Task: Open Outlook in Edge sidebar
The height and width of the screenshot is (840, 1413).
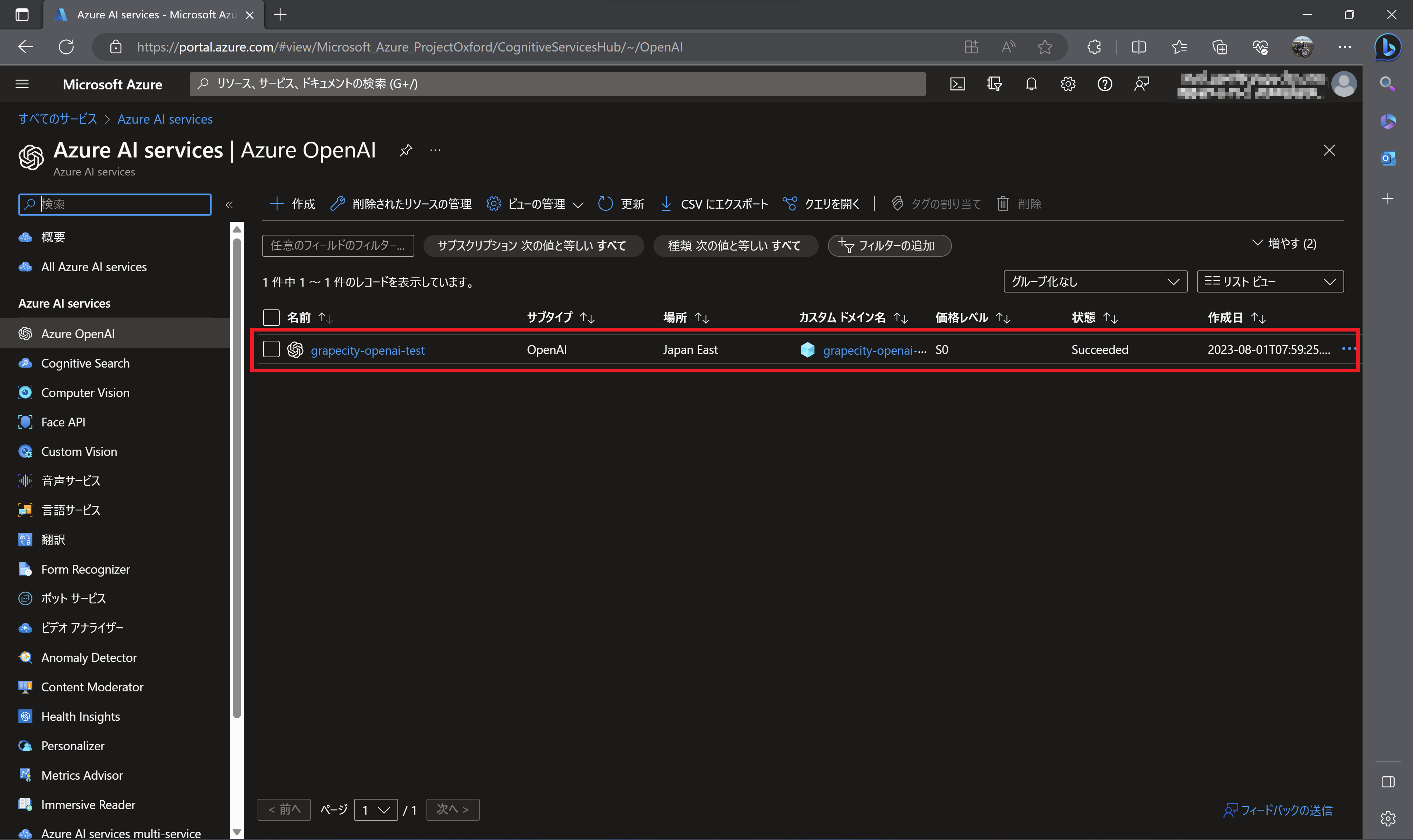Action: (1388, 159)
